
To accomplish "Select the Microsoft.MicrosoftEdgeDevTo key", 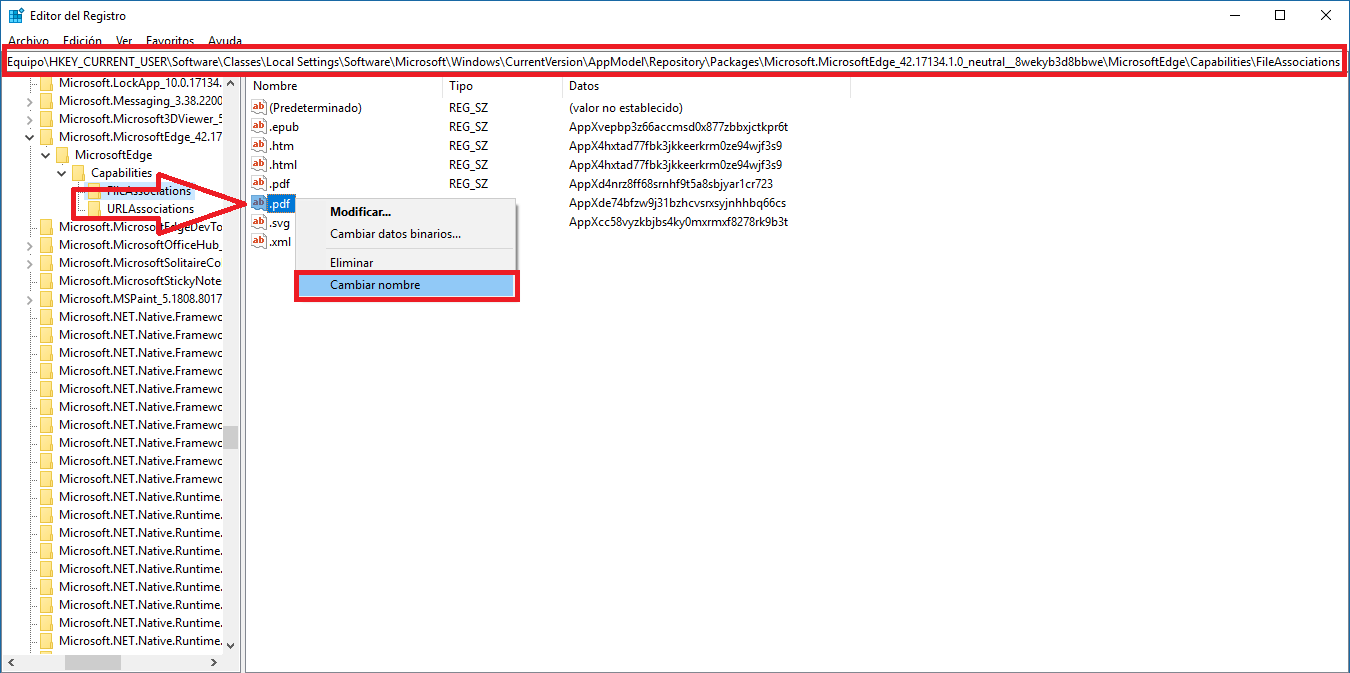I will [x=140, y=227].
